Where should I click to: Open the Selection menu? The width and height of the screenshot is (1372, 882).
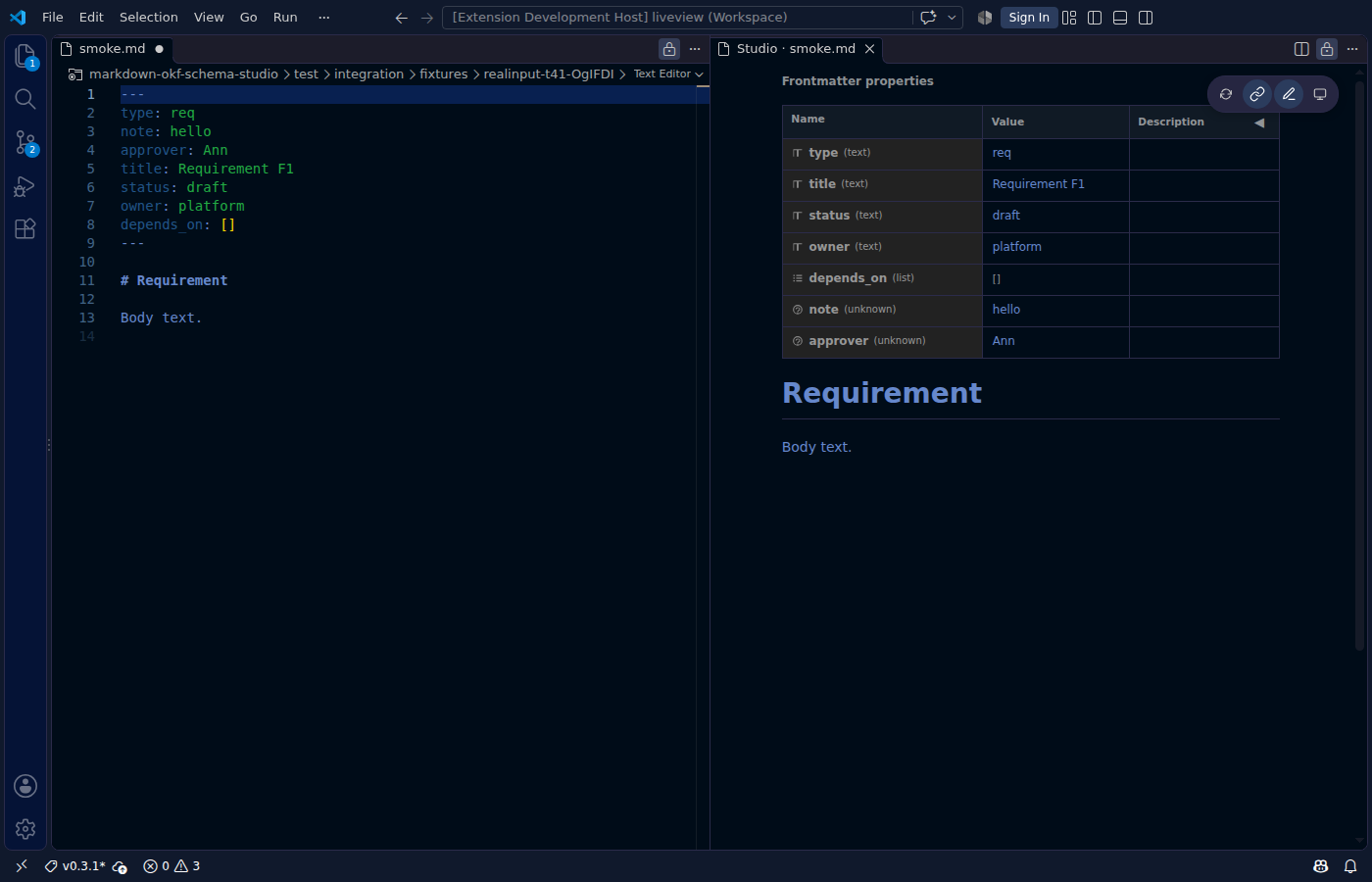(x=149, y=18)
